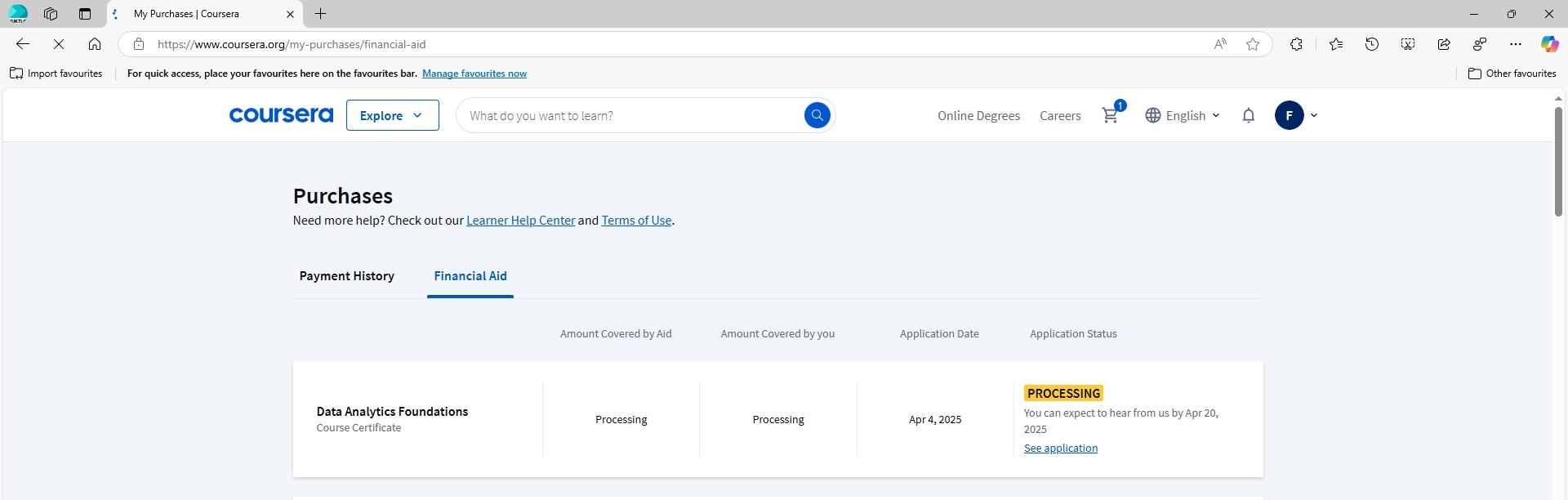Screen dimensions: 1568x500
Task: Select the Financial Aid tab
Action: pos(470,276)
